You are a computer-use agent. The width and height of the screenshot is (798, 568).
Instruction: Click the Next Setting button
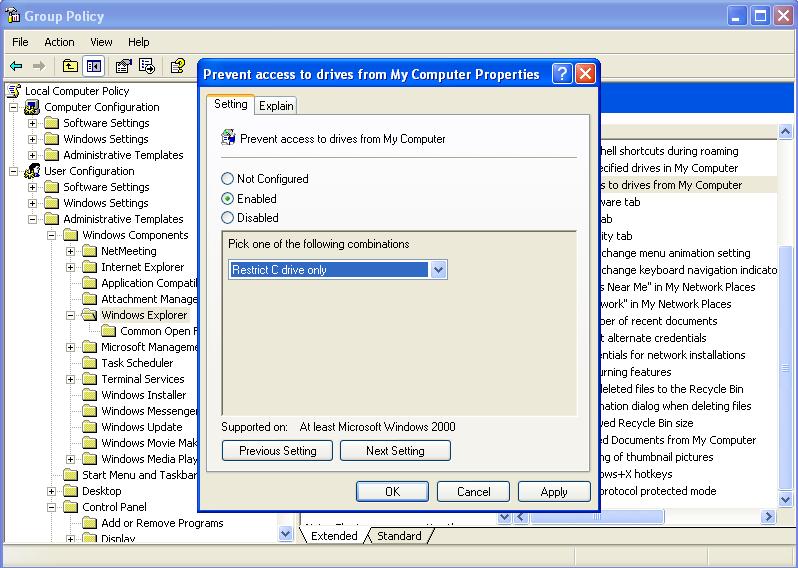click(395, 451)
